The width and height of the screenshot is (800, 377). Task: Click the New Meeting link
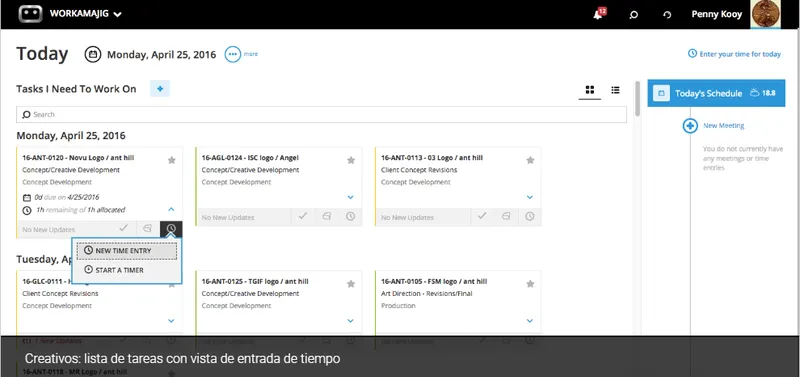click(x=723, y=125)
